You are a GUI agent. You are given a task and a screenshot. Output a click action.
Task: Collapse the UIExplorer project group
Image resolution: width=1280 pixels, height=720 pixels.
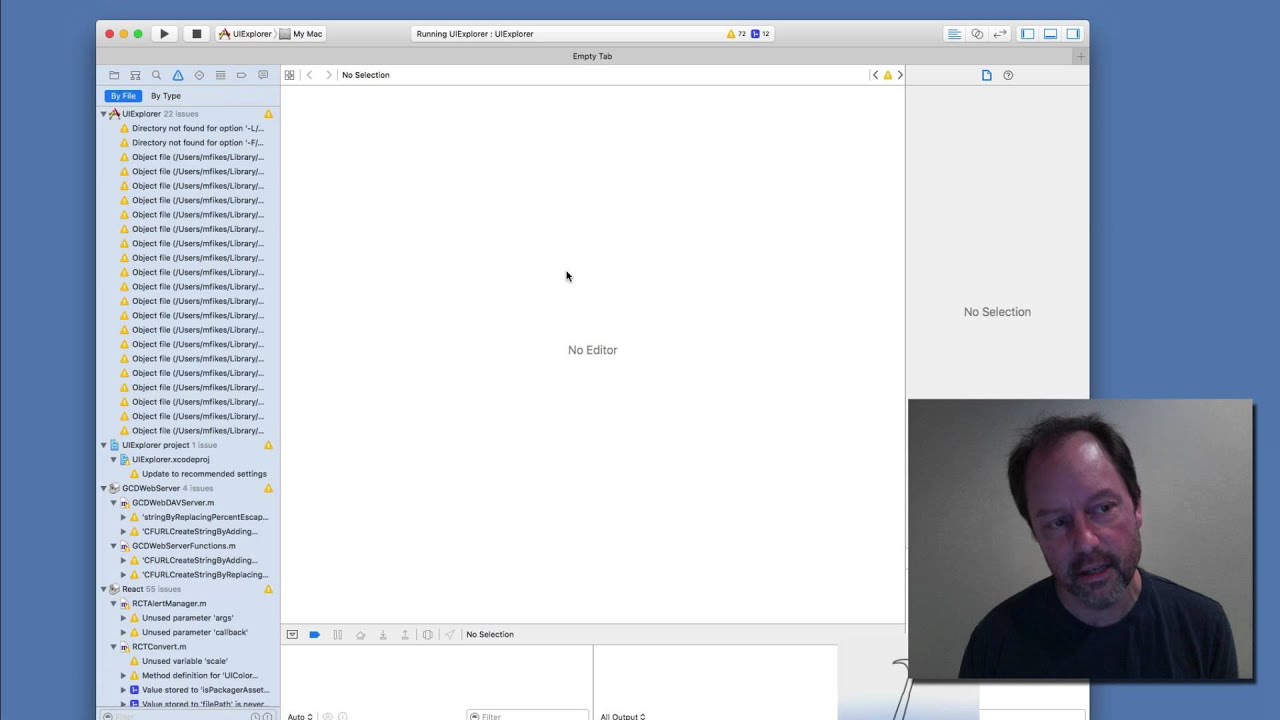point(103,445)
